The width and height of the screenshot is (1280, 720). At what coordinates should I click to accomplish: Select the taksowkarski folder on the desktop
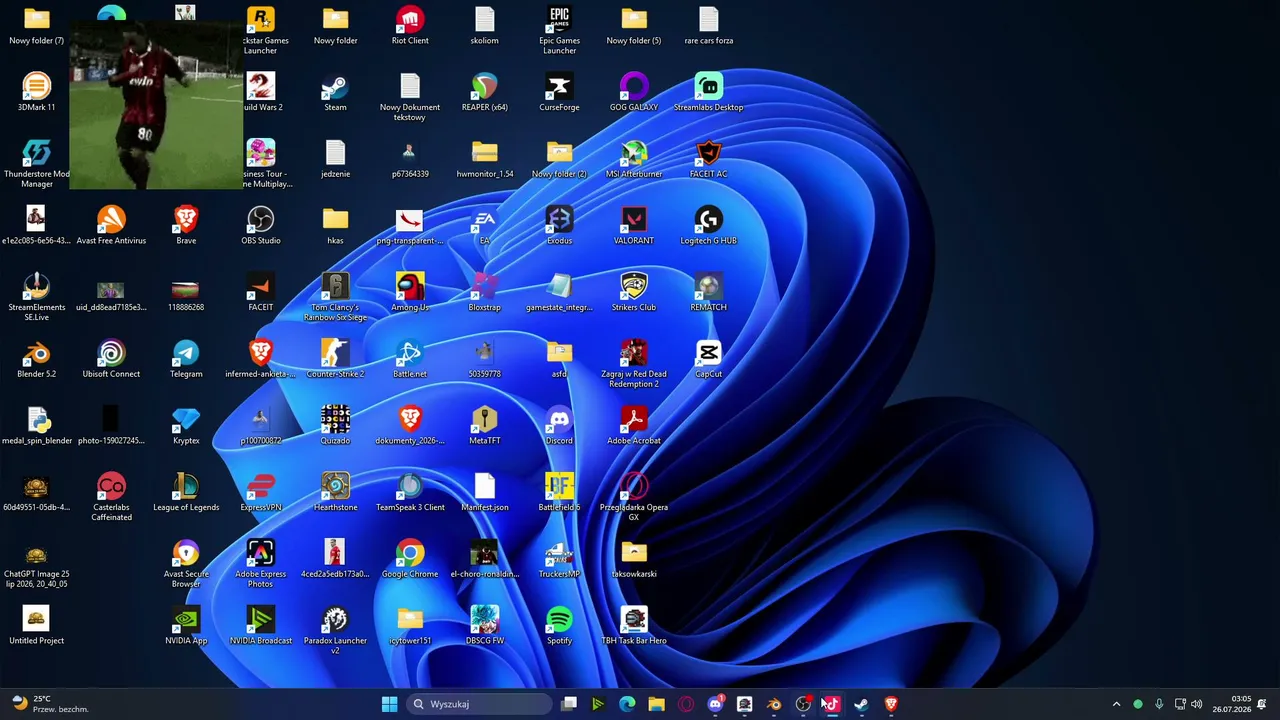tap(634, 559)
